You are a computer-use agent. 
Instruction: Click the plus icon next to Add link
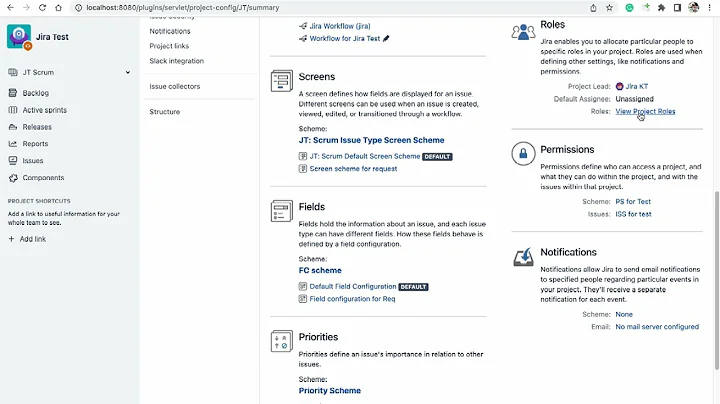click(11, 239)
